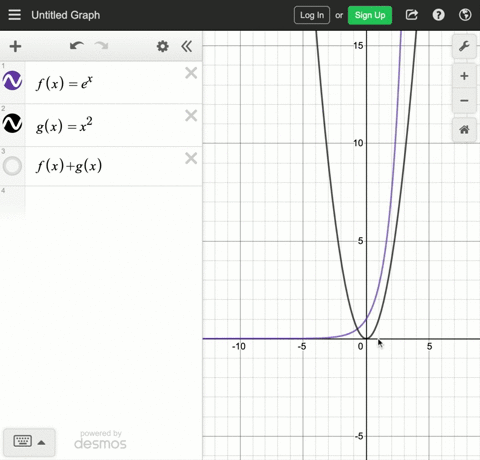Viewport: 480px width, 460px height.
Task: Click the 'or' text between header buttons
Action: (x=339, y=15)
